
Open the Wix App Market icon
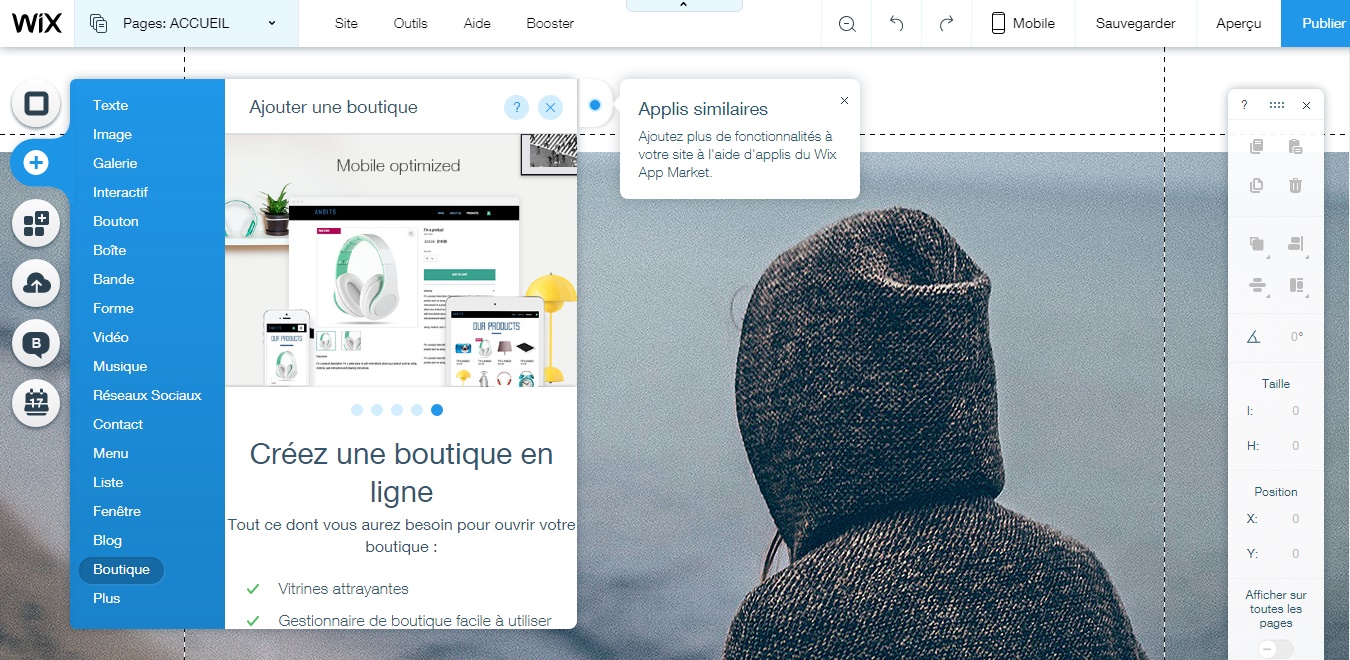click(x=37, y=223)
